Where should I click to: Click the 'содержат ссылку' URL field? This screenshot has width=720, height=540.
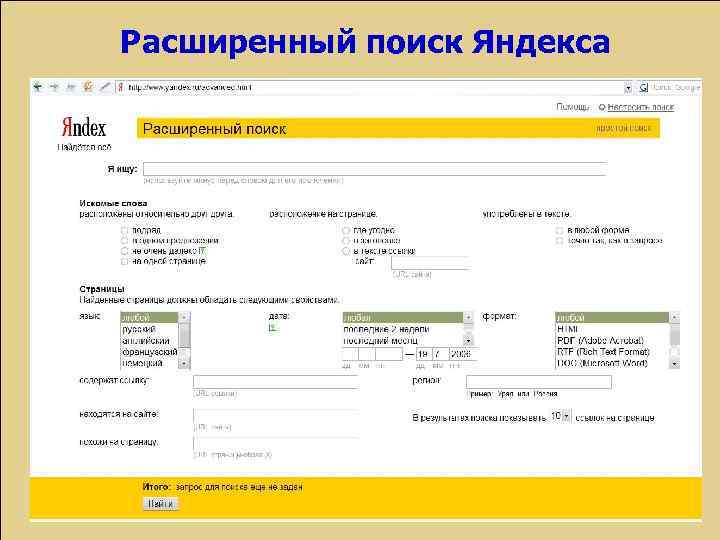276,382
